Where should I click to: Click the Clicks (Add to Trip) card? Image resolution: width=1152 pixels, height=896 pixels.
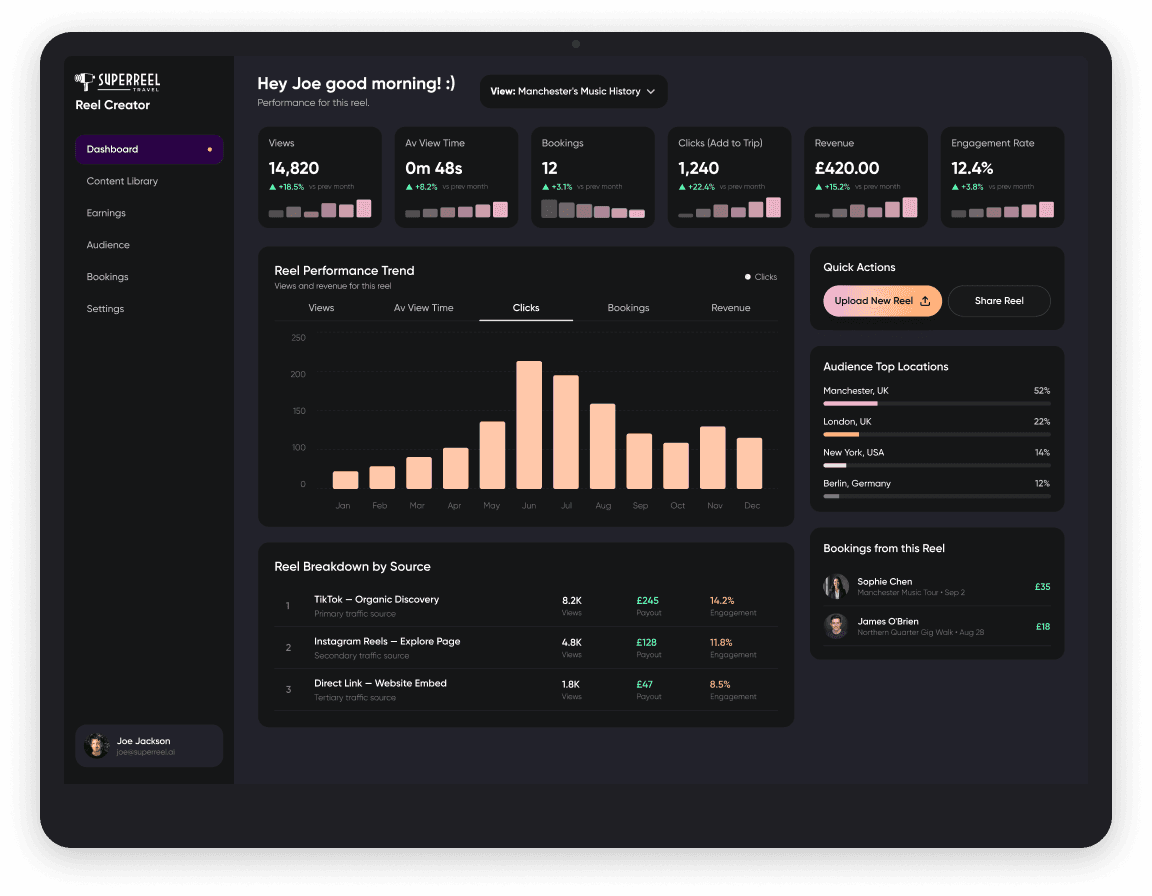[730, 177]
